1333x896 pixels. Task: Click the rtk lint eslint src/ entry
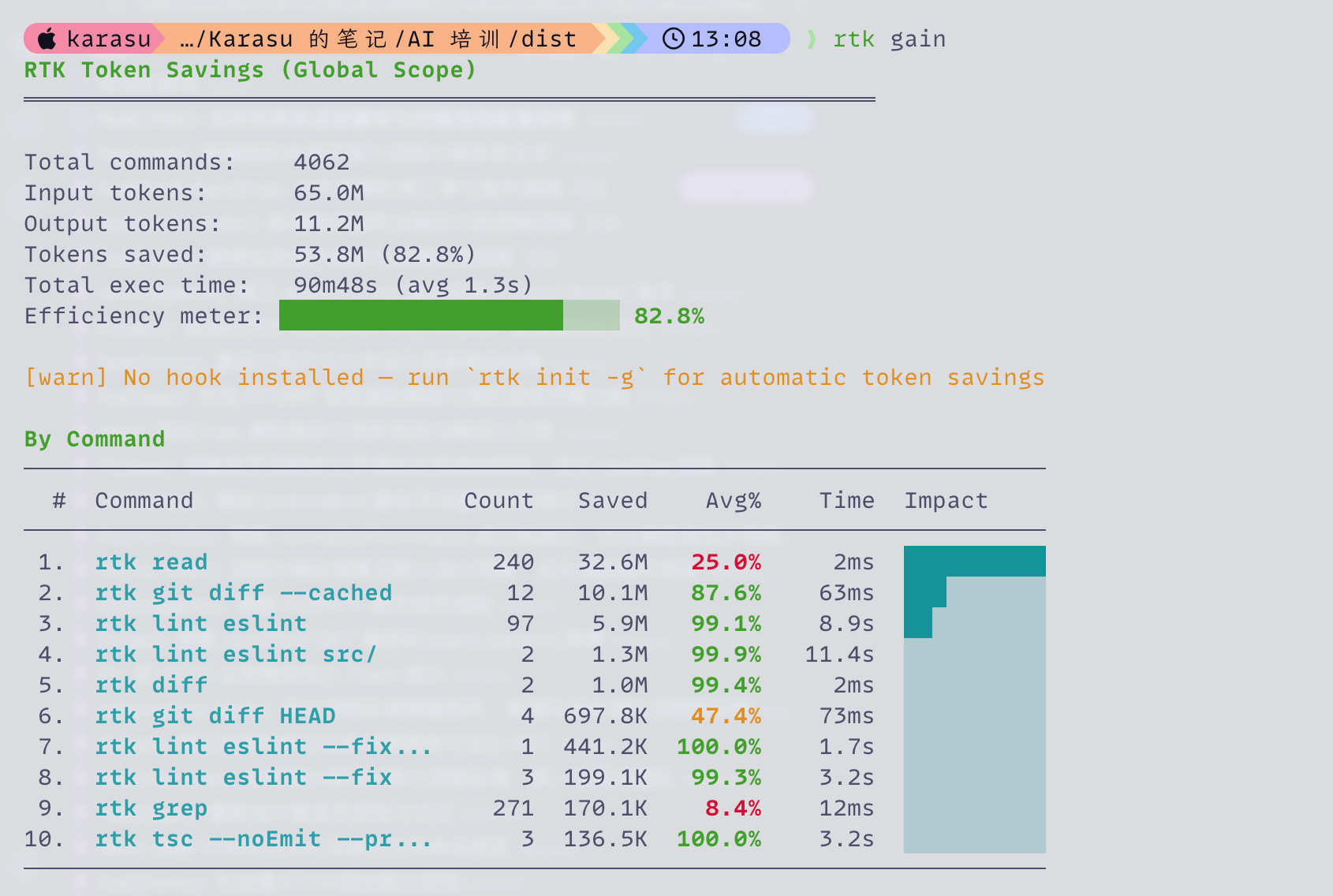pyautogui.click(x=236, y=654)
